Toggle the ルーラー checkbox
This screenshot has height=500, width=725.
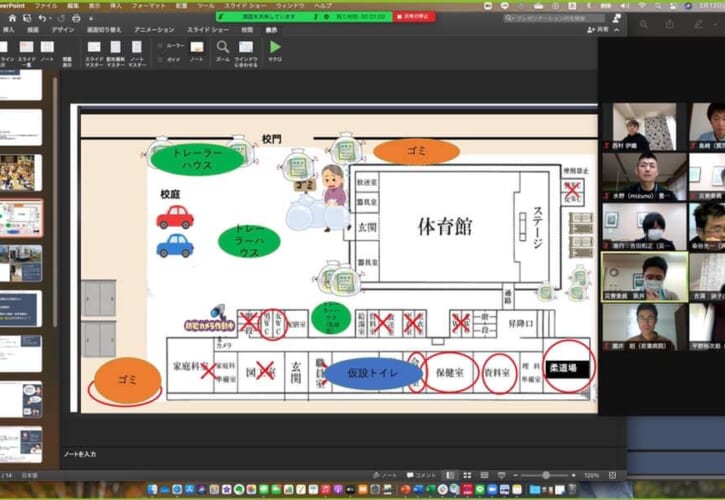point(160,46)
